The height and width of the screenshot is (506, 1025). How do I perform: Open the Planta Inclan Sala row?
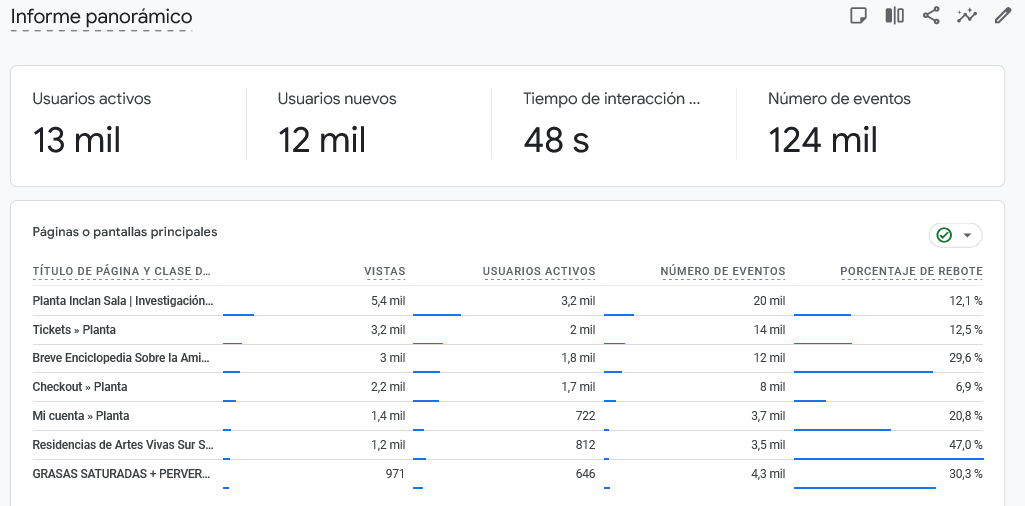(x=123, y=301)
